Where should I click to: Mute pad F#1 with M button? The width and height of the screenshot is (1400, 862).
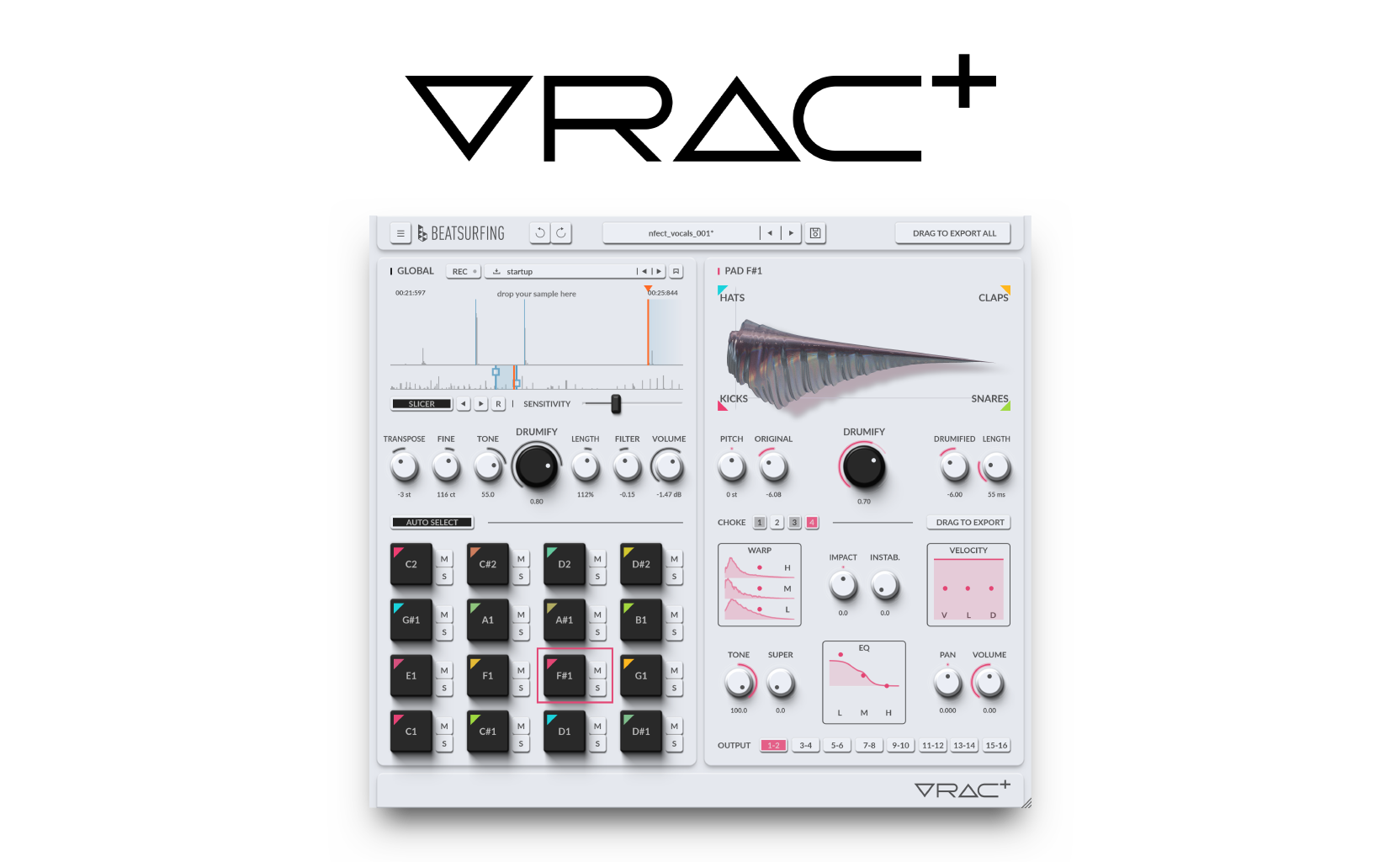(x=597, y=670)
